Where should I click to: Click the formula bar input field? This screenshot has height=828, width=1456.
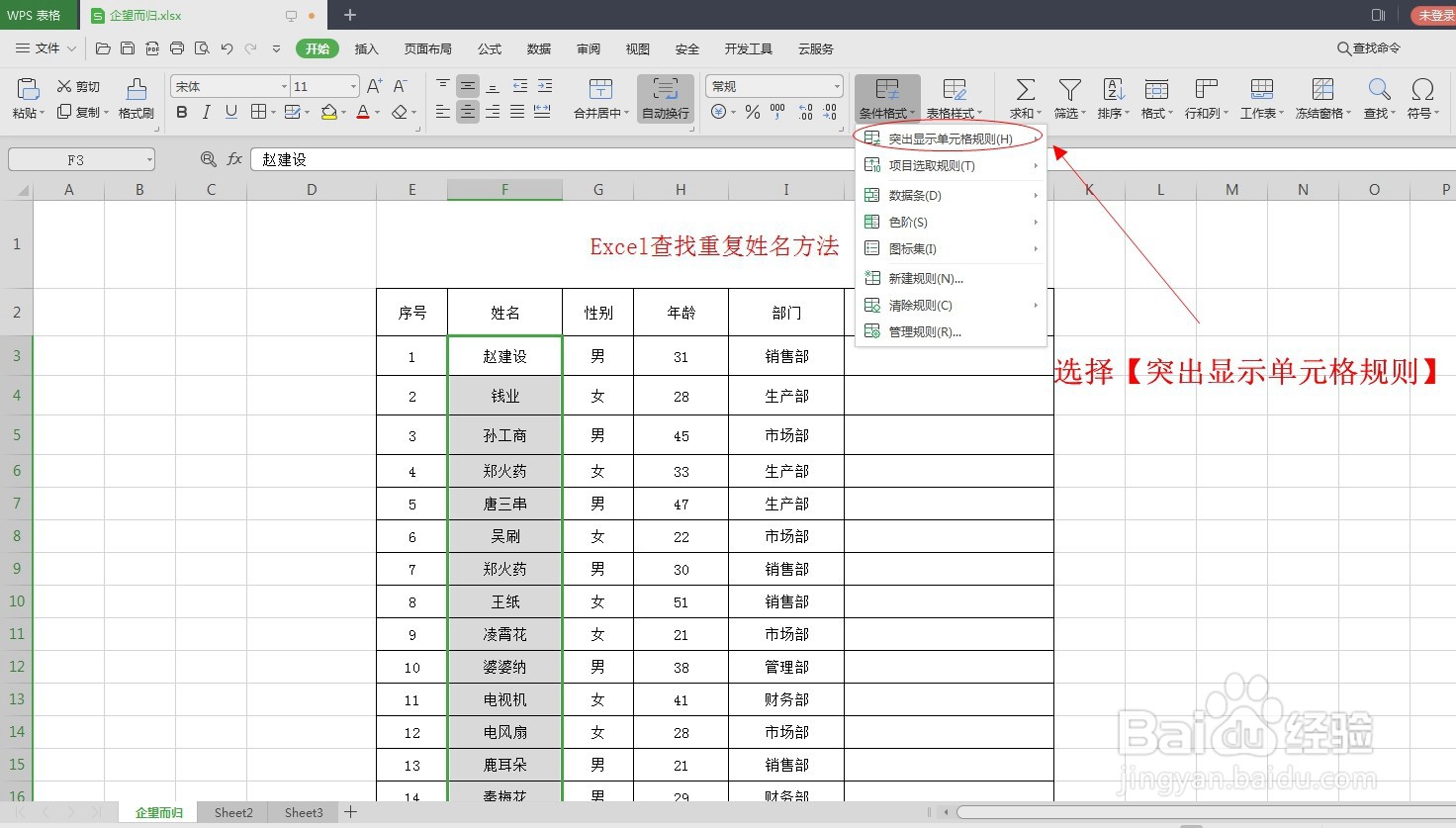pyautogui.click(x=851, y=159)
